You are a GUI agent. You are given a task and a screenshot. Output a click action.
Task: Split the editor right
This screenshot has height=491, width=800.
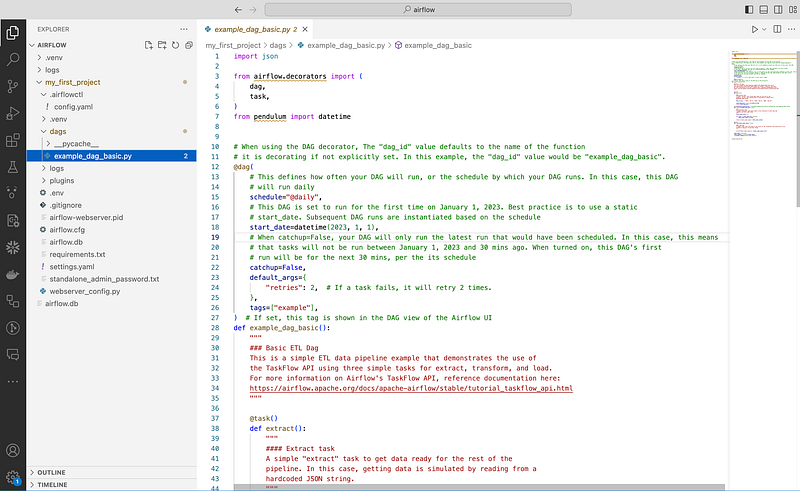[777, 29]
